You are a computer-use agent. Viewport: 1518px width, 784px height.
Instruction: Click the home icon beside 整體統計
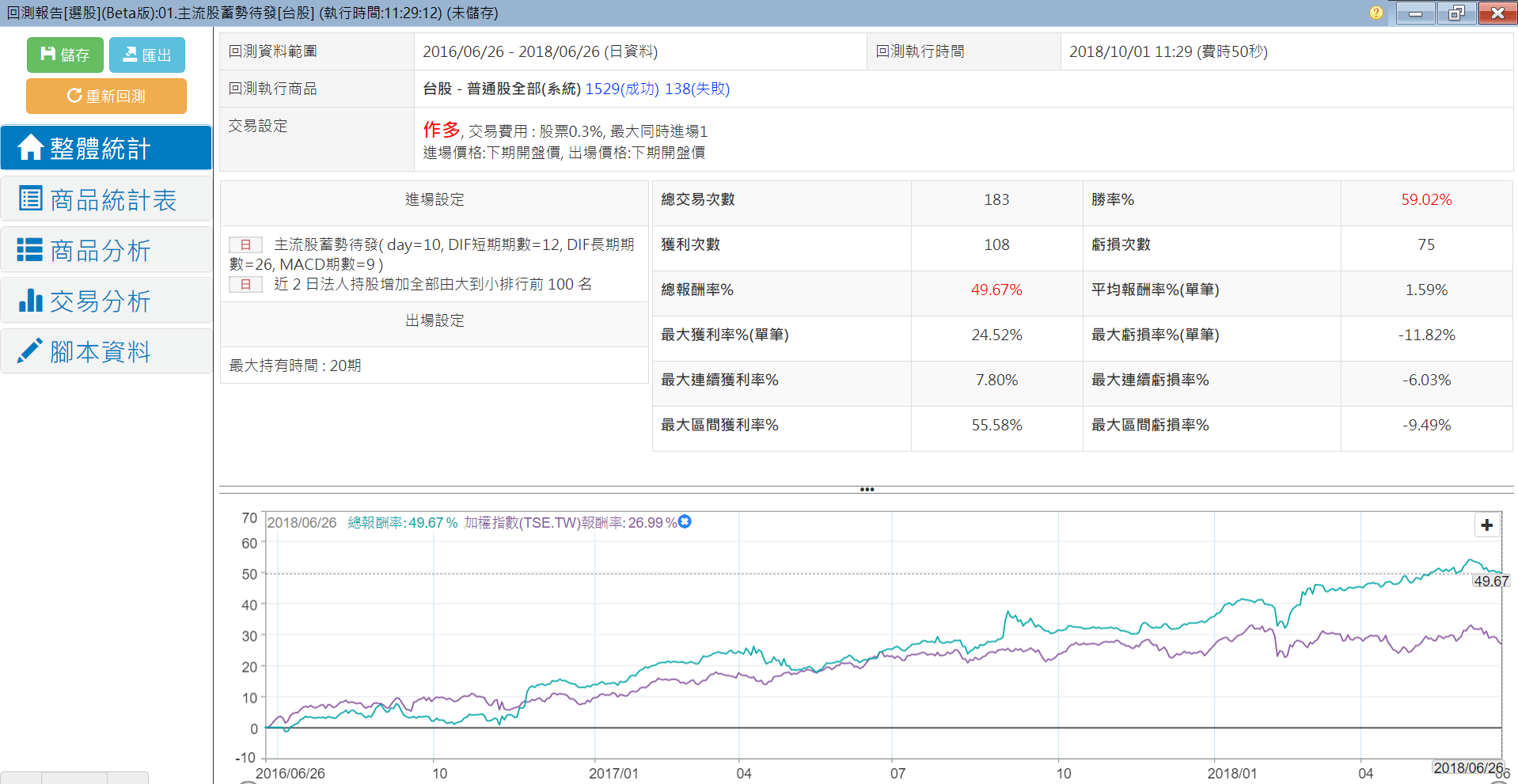(30, 147)
